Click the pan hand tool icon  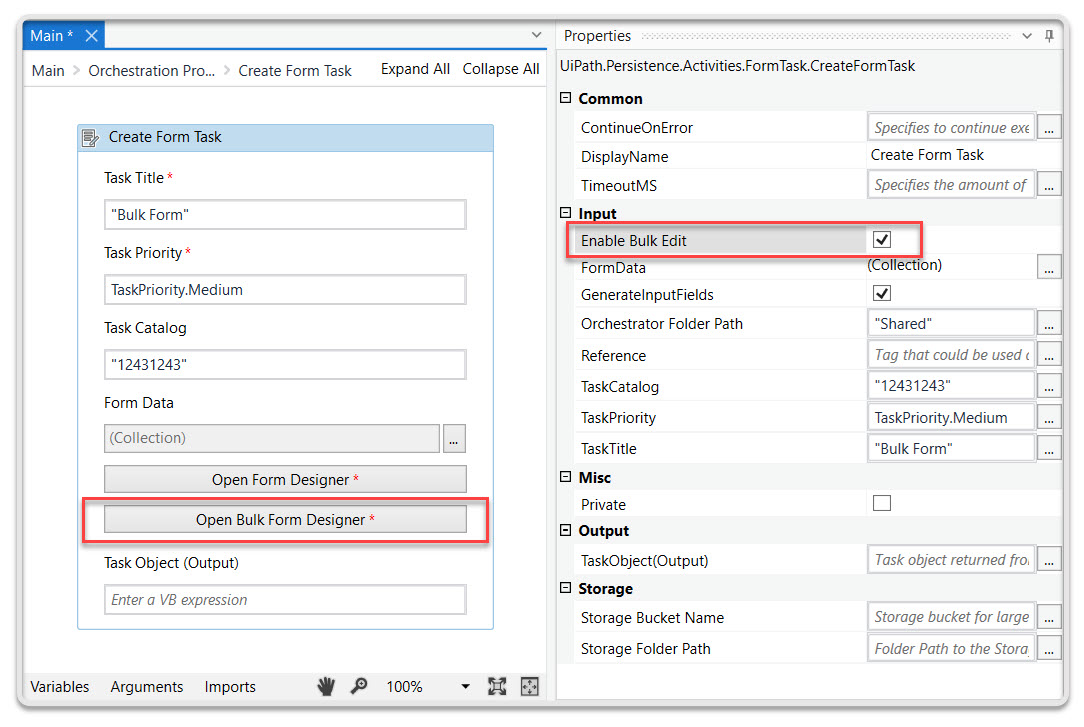(x=326, y=686)
